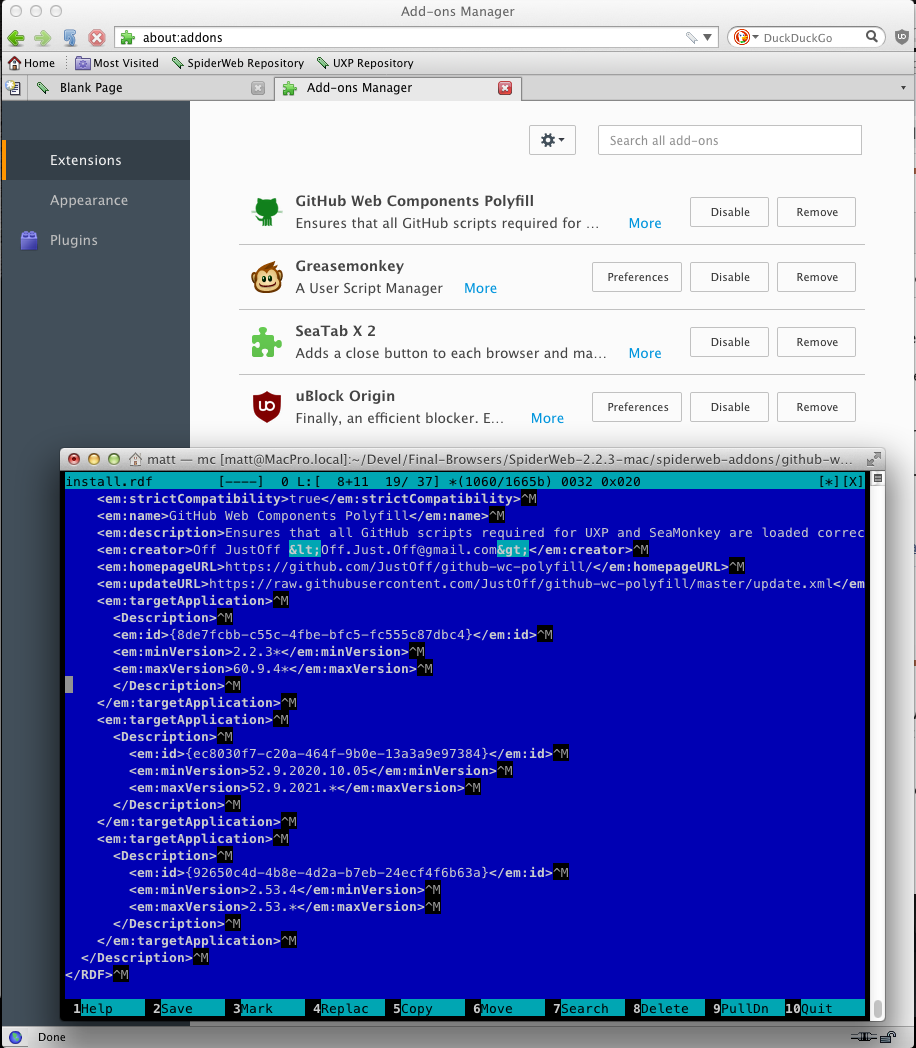Click 1Help in mc function bar
The width and height of the screenshot is (916, 1048).
(x=104, y=1008)
